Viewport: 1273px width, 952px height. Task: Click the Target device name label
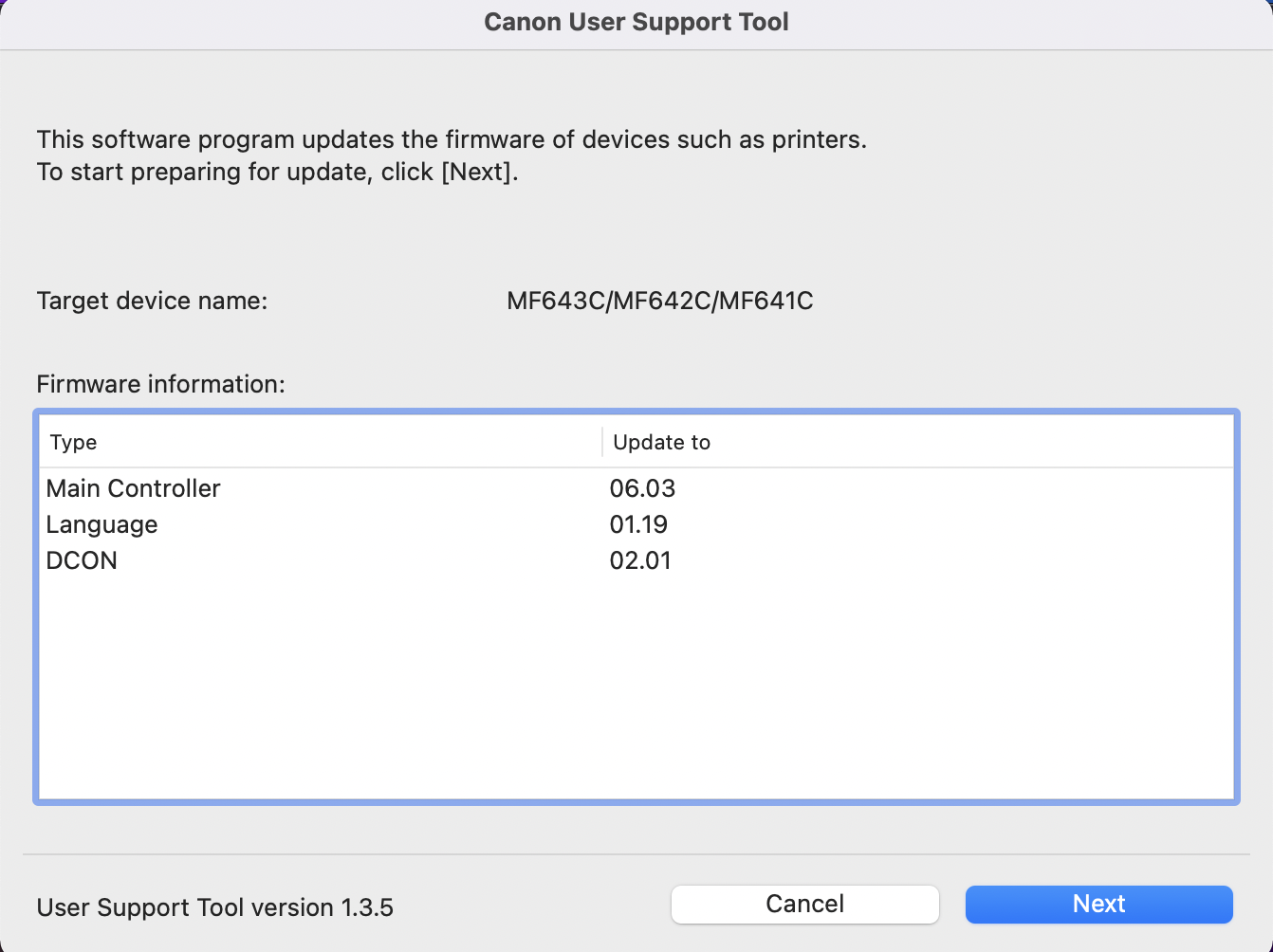click(x=152, y=301)
